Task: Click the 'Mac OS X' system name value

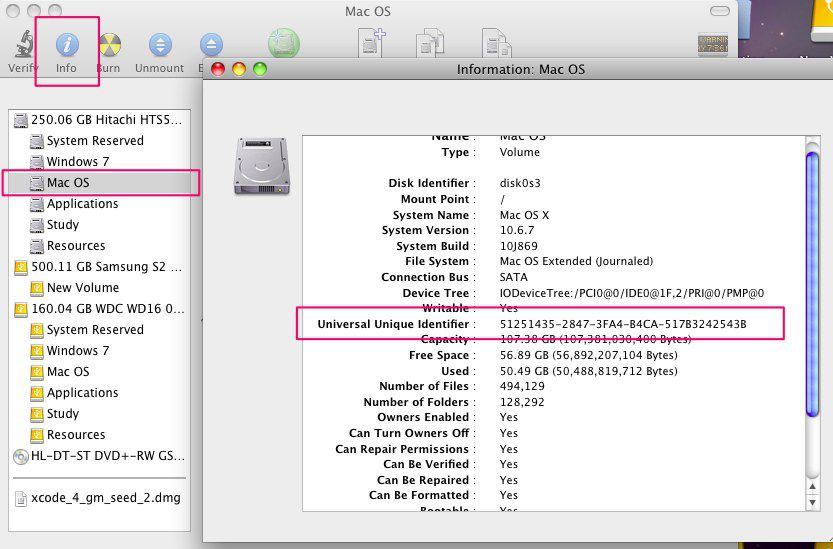Action: 524,215
